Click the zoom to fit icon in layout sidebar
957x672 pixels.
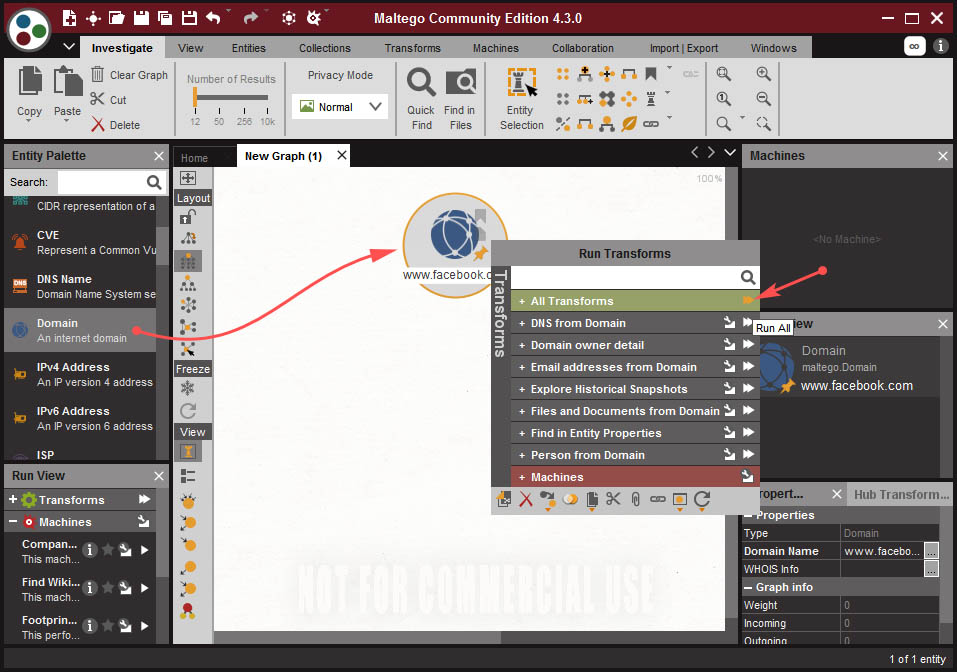(x=188, y=178)
